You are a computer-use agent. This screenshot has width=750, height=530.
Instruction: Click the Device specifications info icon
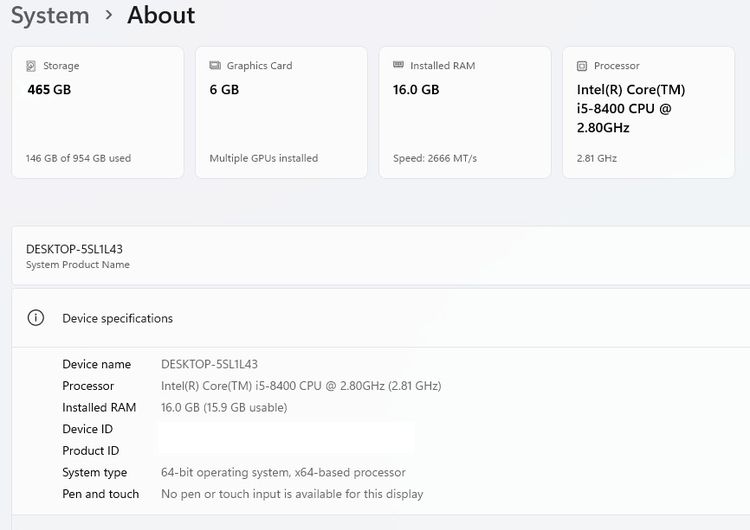pyautogui.click(x=36, y=318)
